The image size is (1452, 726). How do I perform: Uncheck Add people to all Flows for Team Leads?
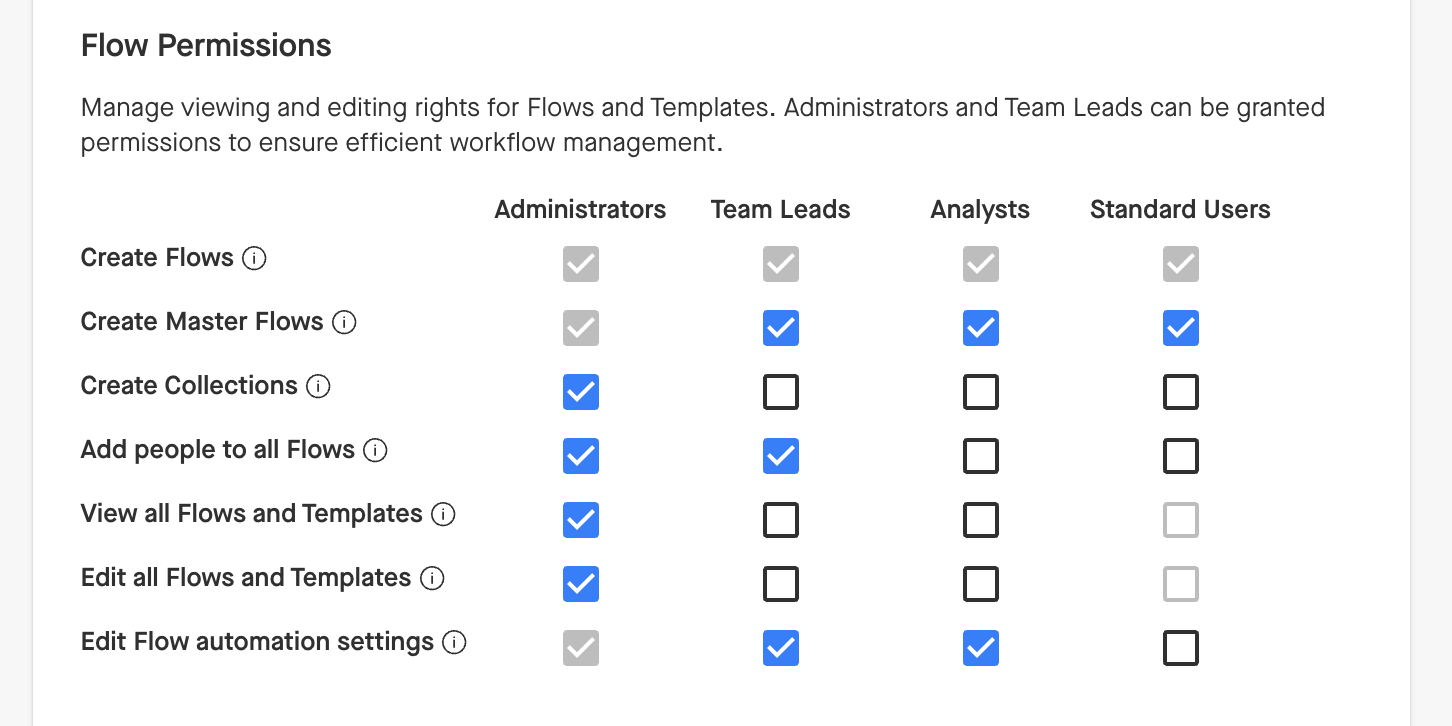tap(781, 456)
